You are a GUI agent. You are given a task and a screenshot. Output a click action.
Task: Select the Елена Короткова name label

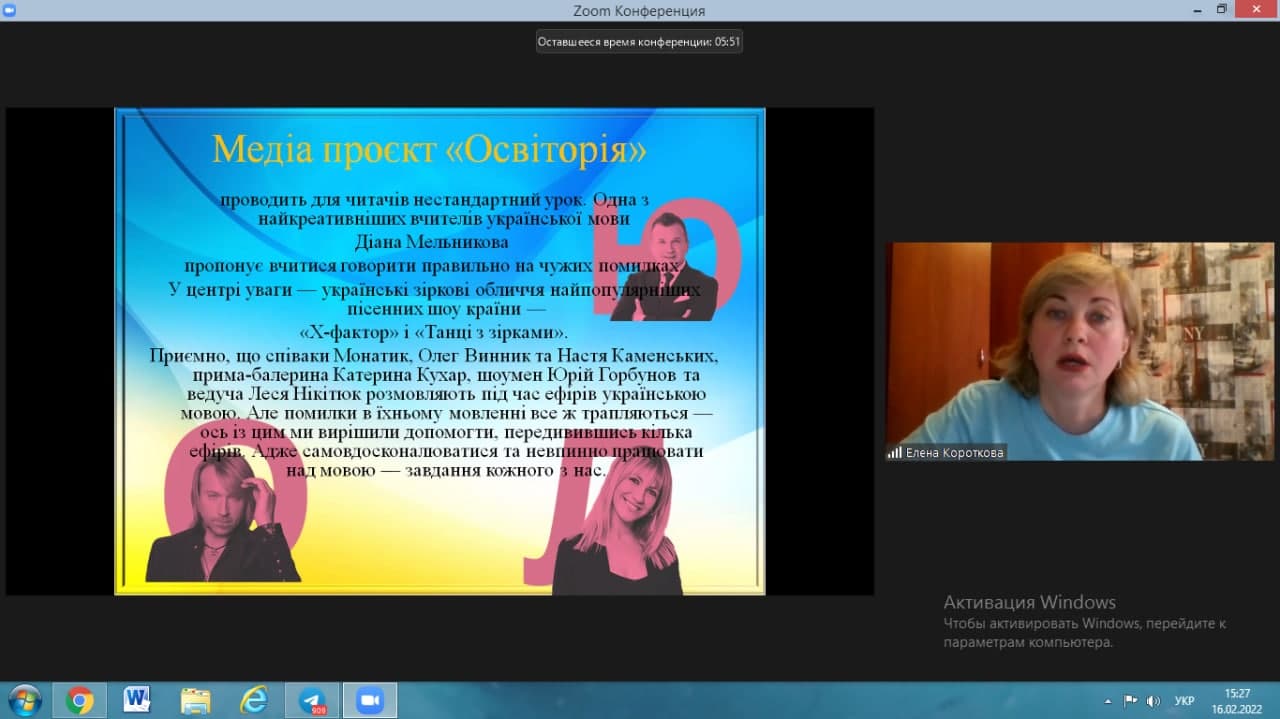(x=954, y=453)
